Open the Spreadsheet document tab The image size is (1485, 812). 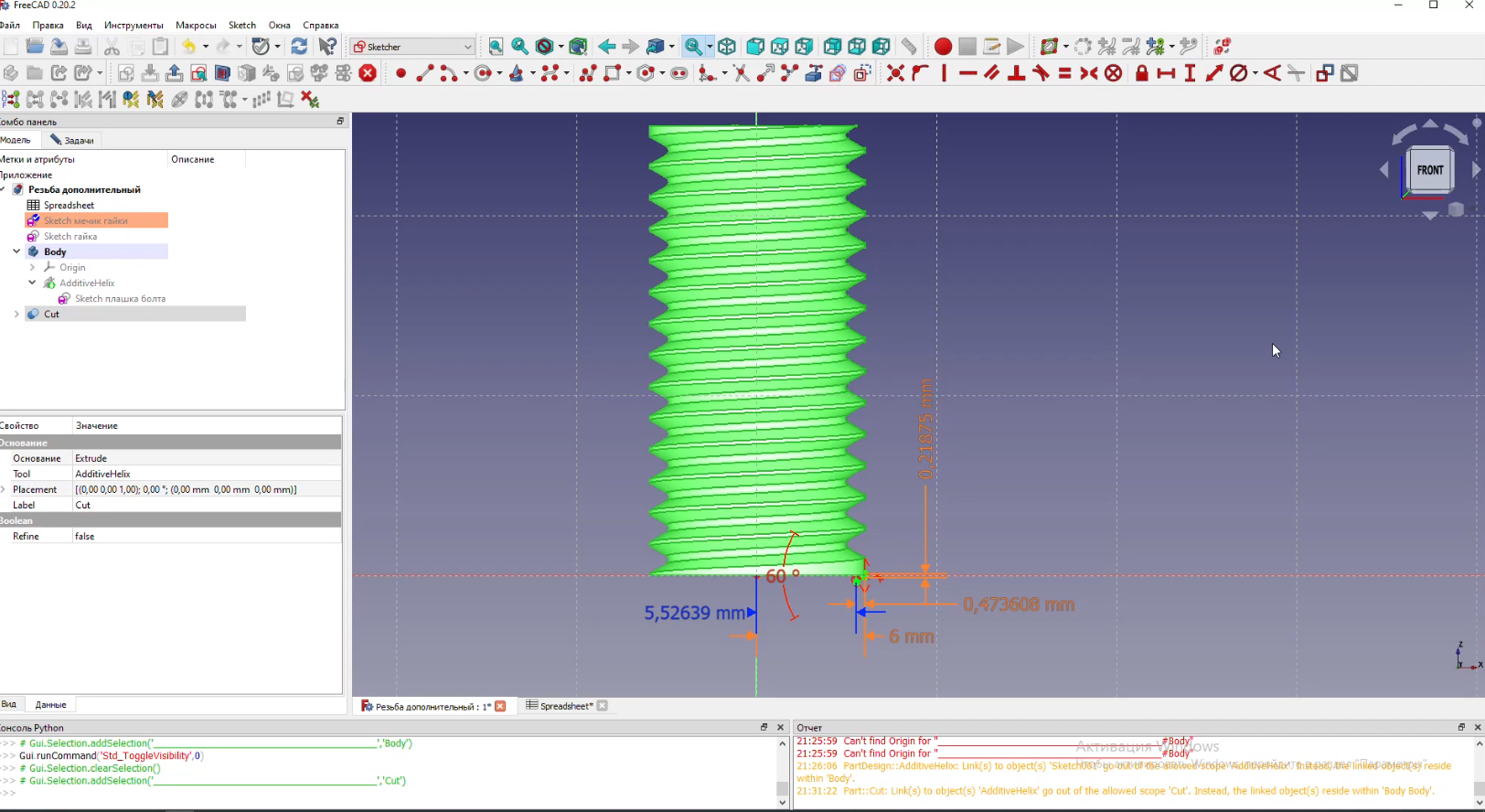pos(560,706)
